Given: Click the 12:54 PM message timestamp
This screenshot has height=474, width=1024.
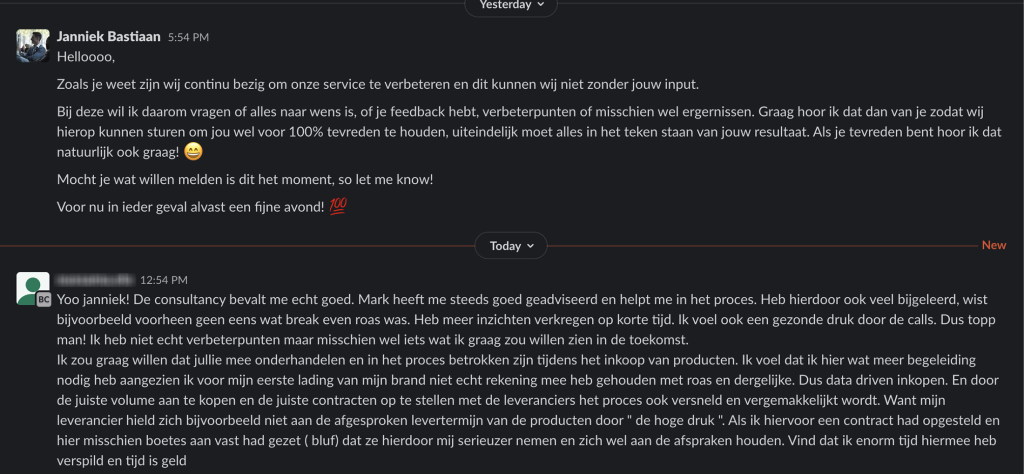Looking at the screenshot, I should click(164, 280).
